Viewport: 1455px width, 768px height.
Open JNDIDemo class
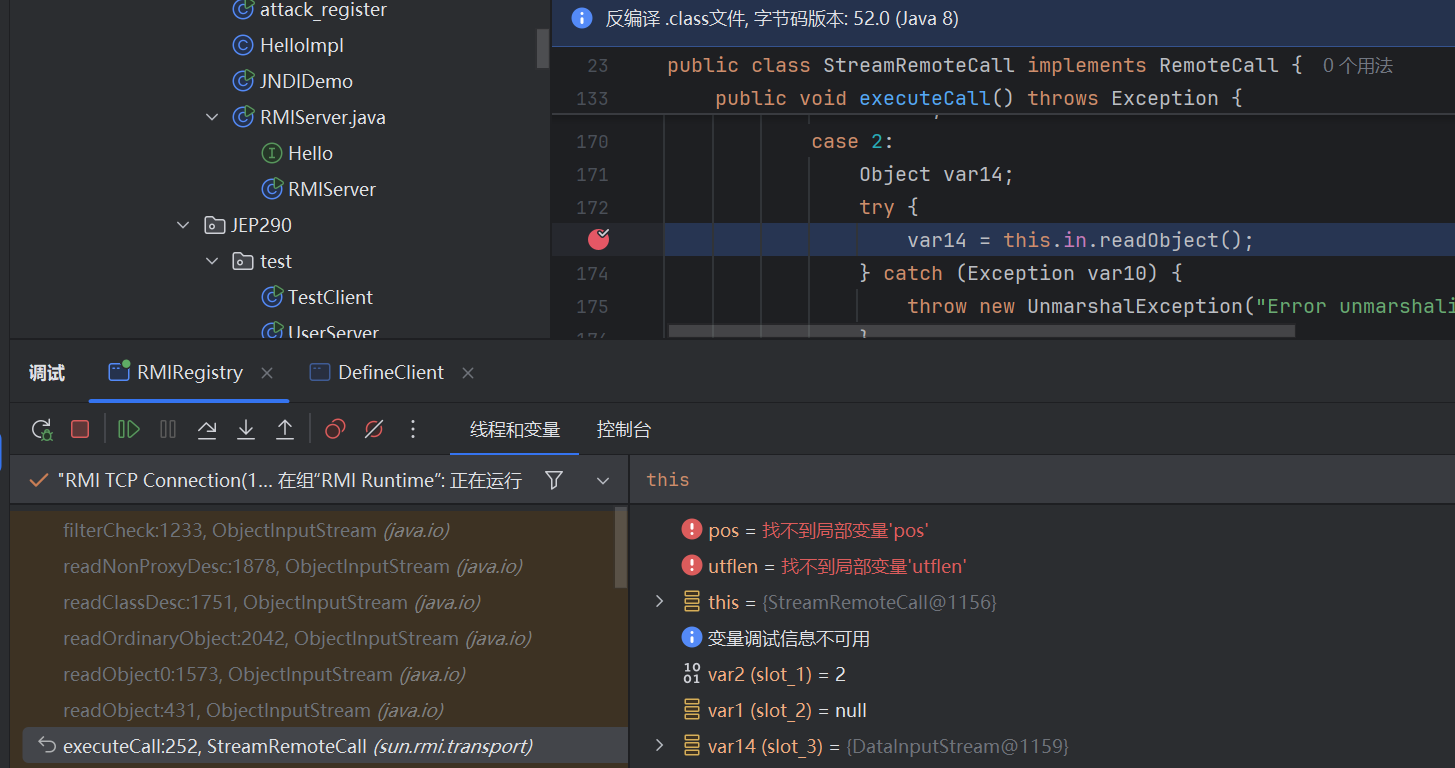pos(306,82)
